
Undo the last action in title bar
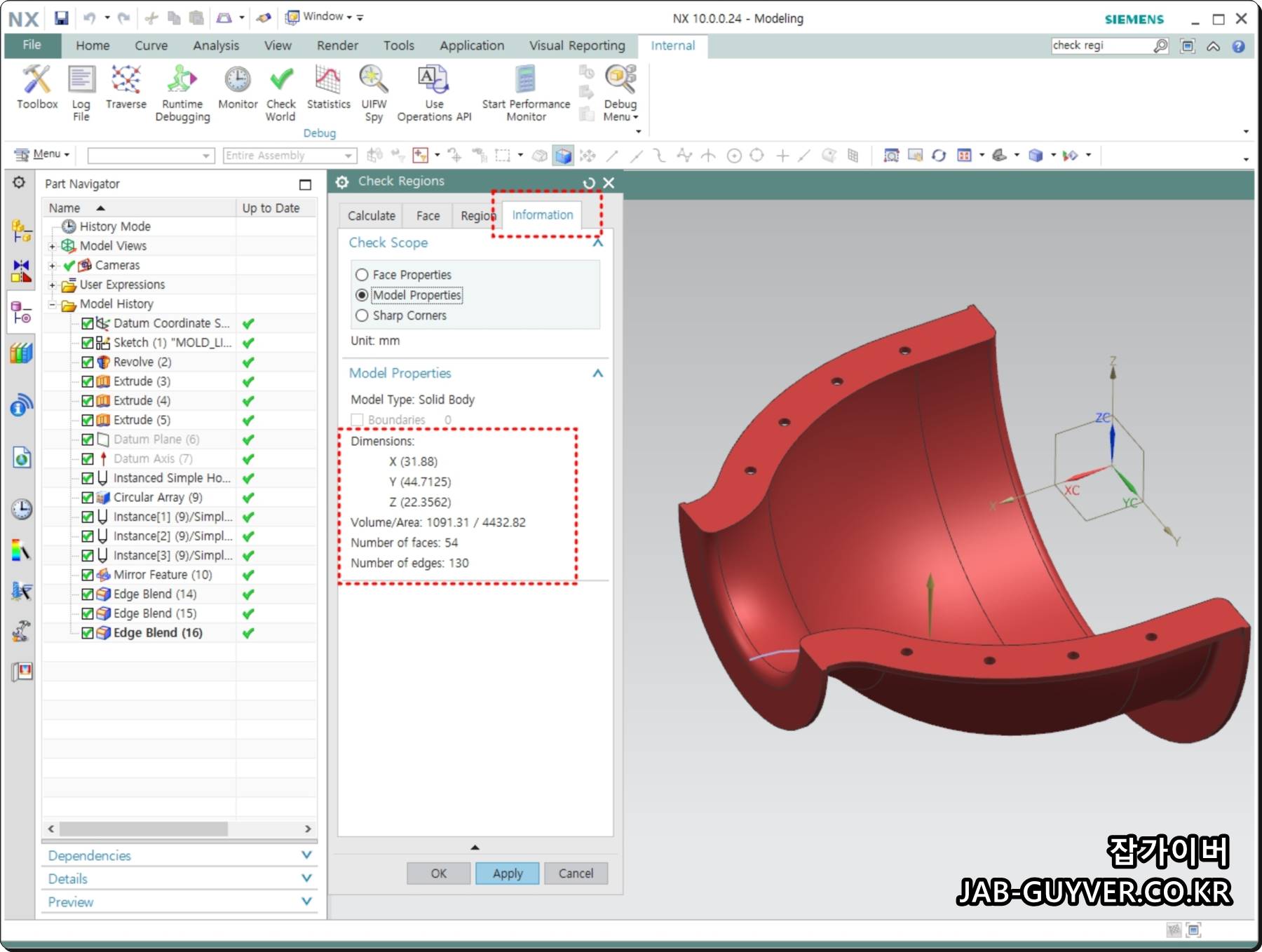90,18
